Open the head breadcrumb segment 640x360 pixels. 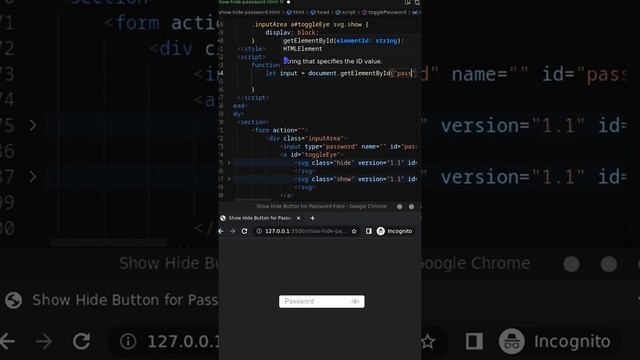pos(320,12)
